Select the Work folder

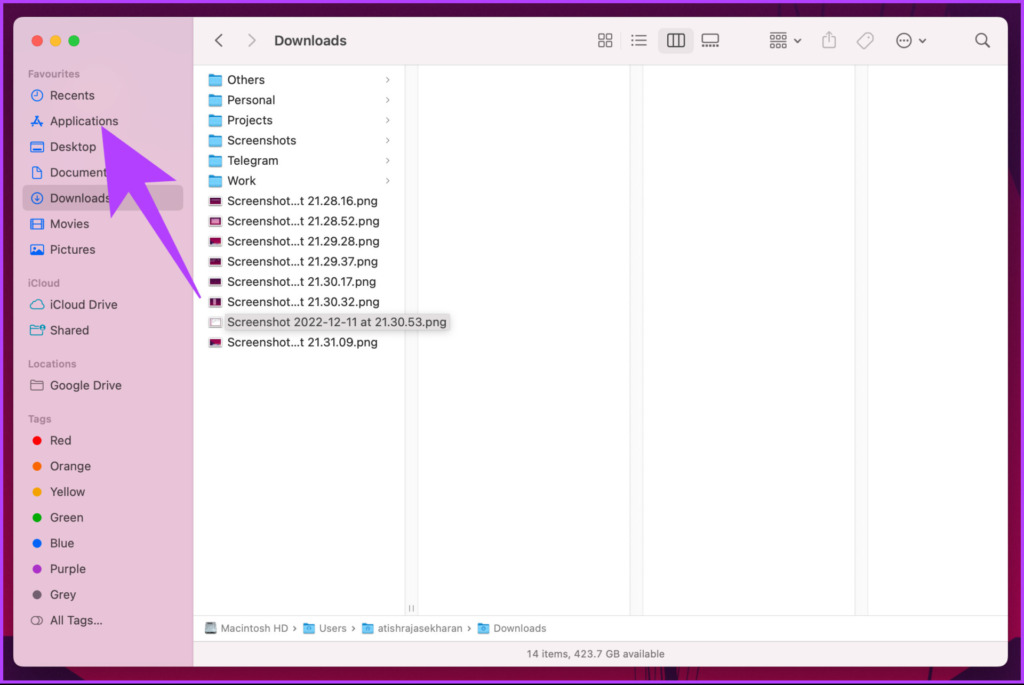click(x=300, y=181)
